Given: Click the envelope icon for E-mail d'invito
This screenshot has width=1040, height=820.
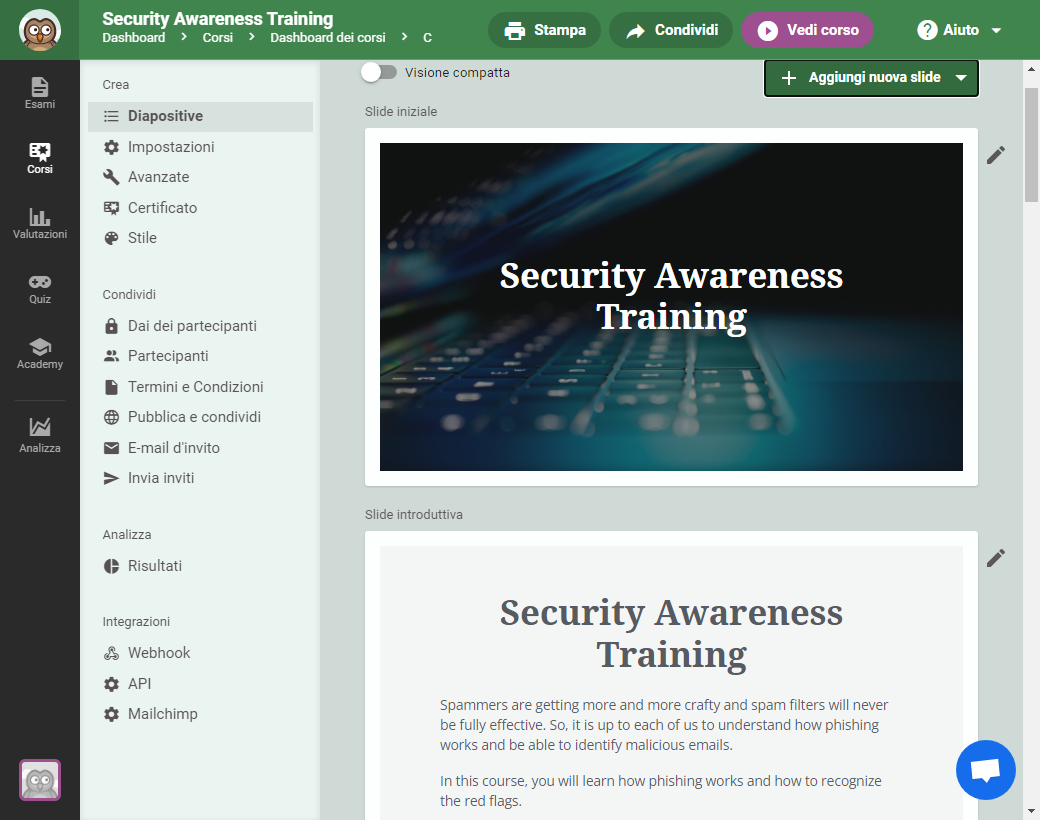Looking at the screenshot, I should pos(111,448).
